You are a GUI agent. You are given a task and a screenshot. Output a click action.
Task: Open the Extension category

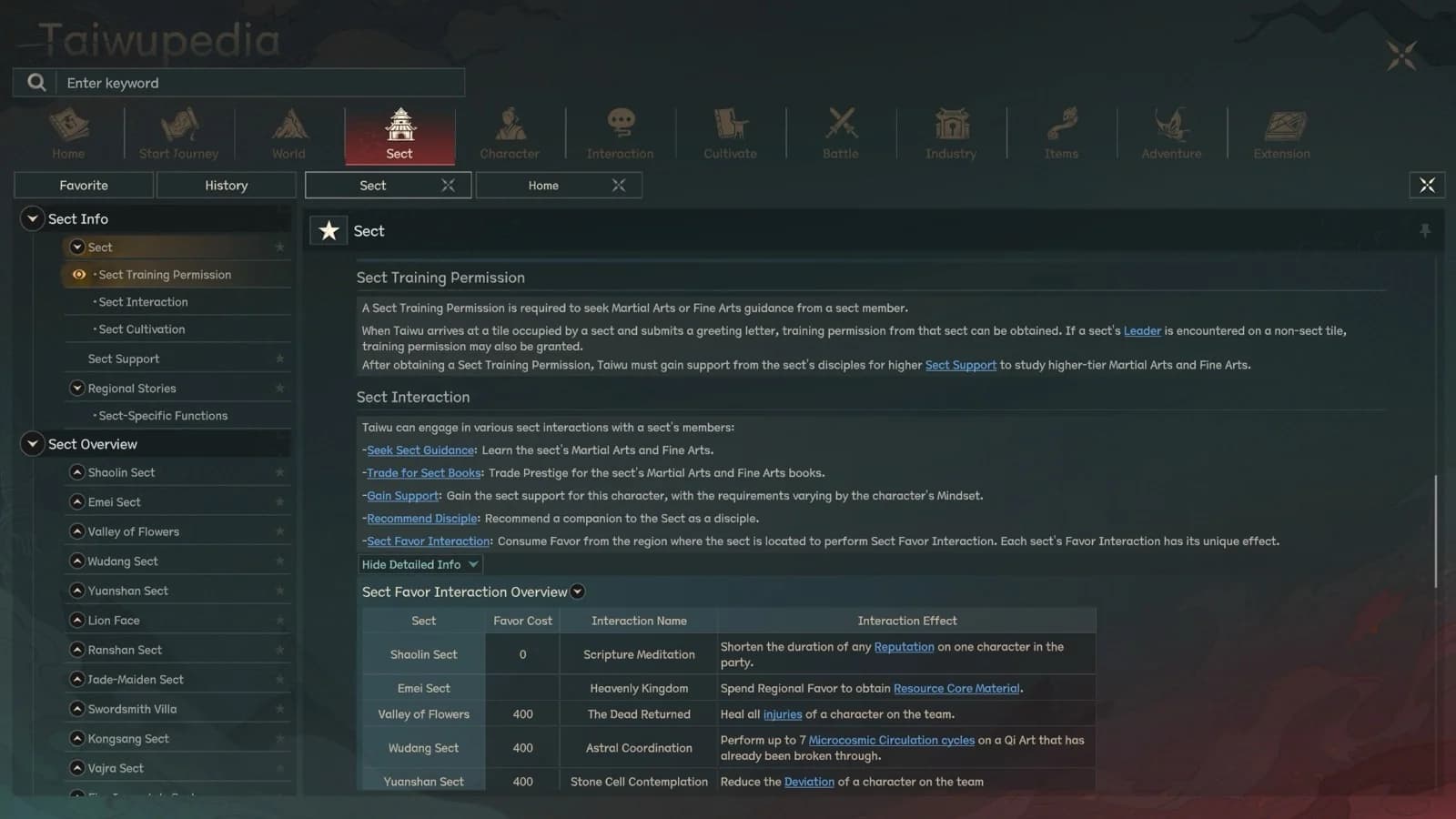click(x=1281, y=133)
